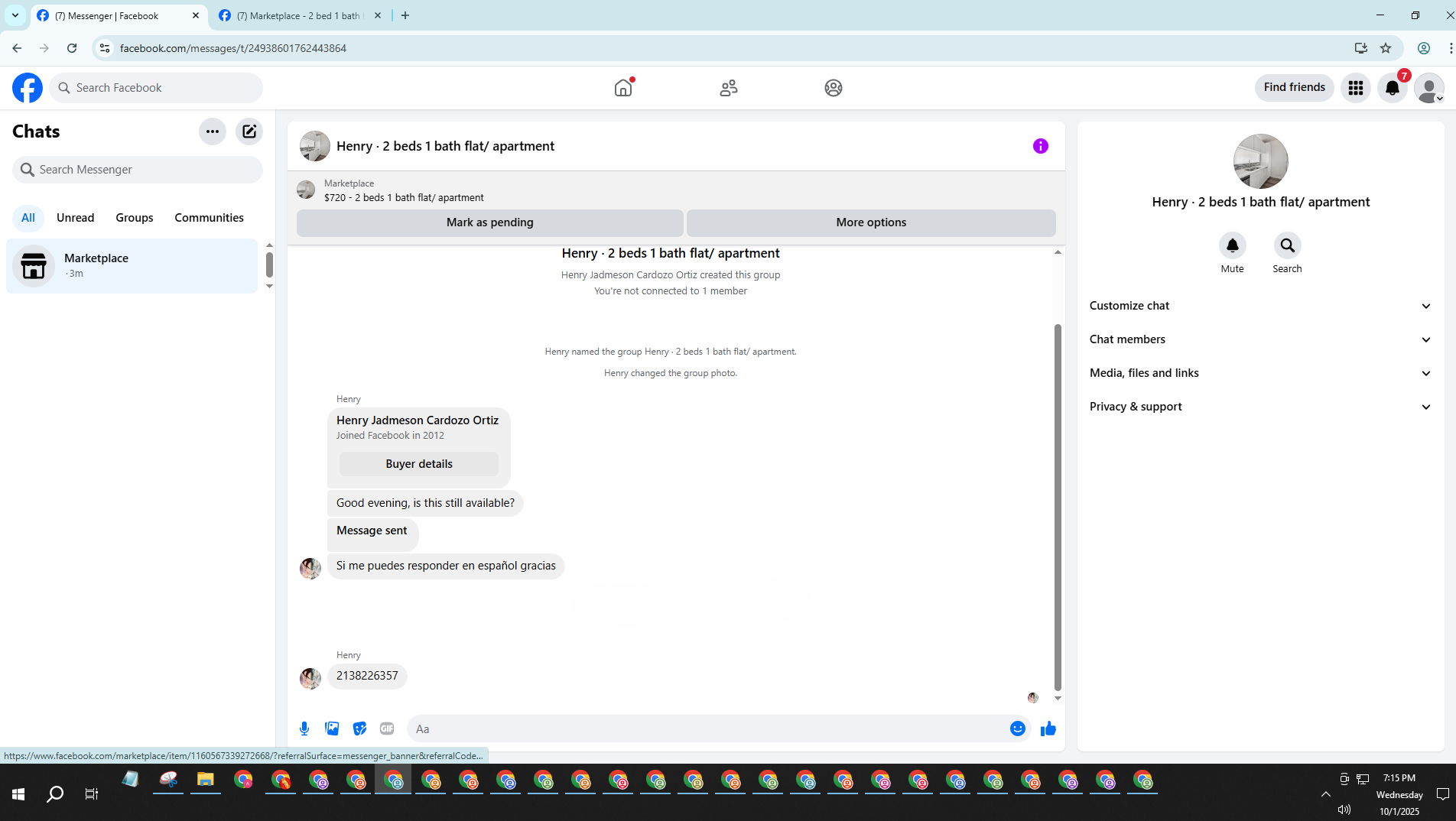Open the GIF picker icon
The width and height of the screenshot is (1456, 821).
click(x=387, y=729)
